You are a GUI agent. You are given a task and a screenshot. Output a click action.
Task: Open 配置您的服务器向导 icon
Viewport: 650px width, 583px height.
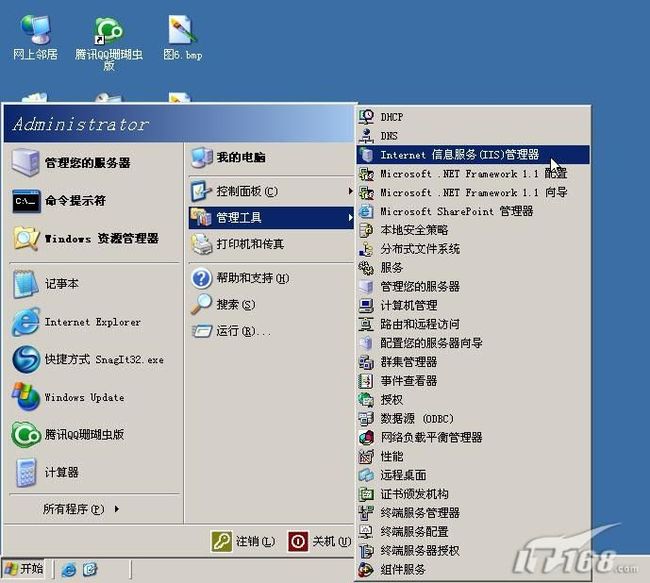[x=366, y=343]
